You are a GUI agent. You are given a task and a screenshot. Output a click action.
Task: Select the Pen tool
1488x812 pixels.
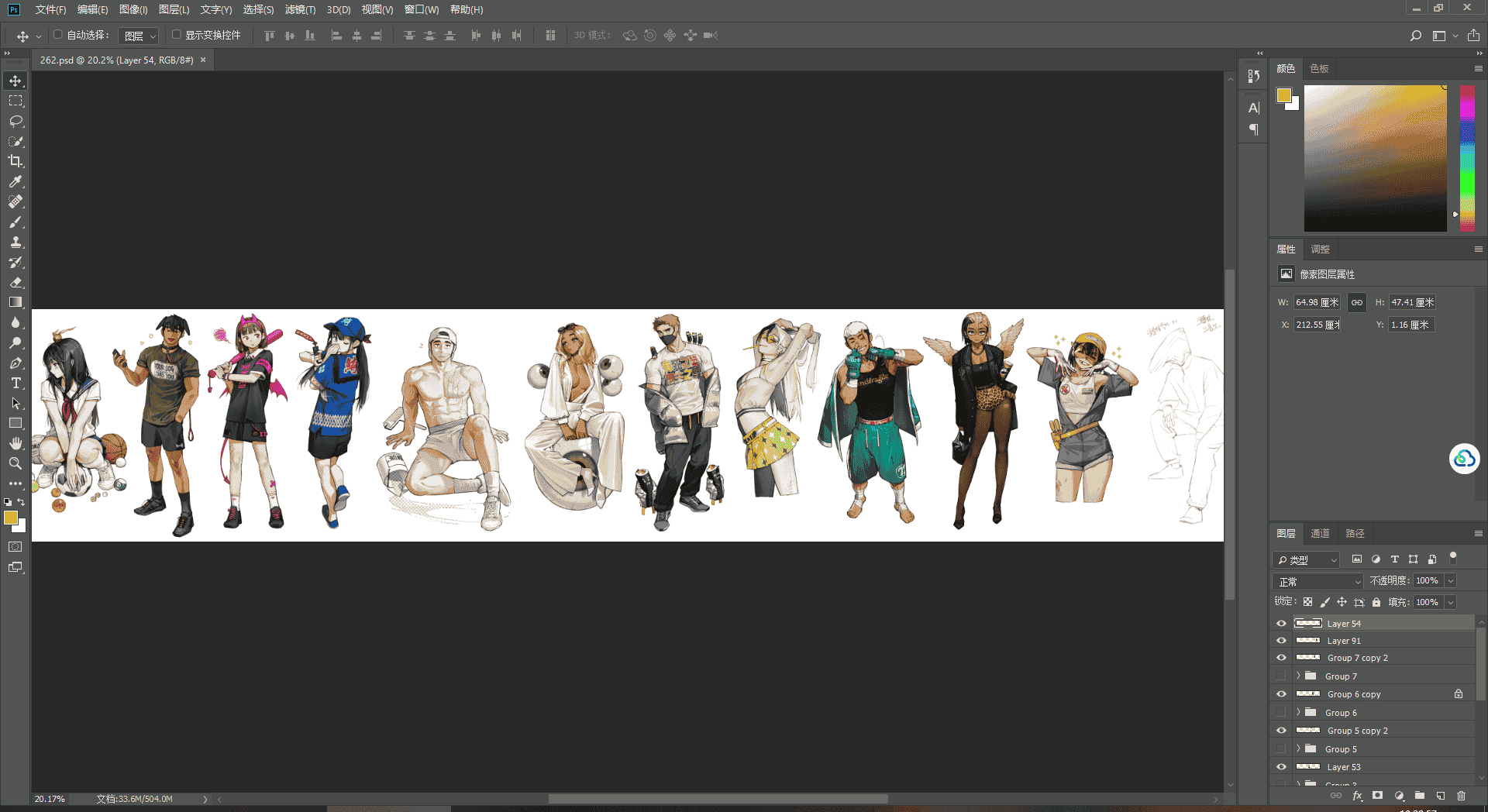tap(15, 363)
